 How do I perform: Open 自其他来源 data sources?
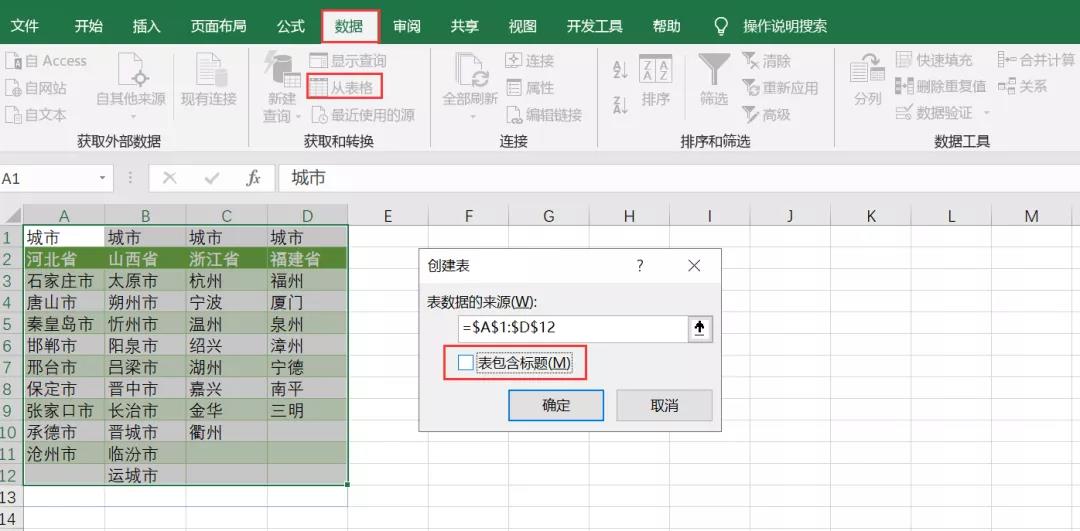pyautogui.click(x=131, y=86)
